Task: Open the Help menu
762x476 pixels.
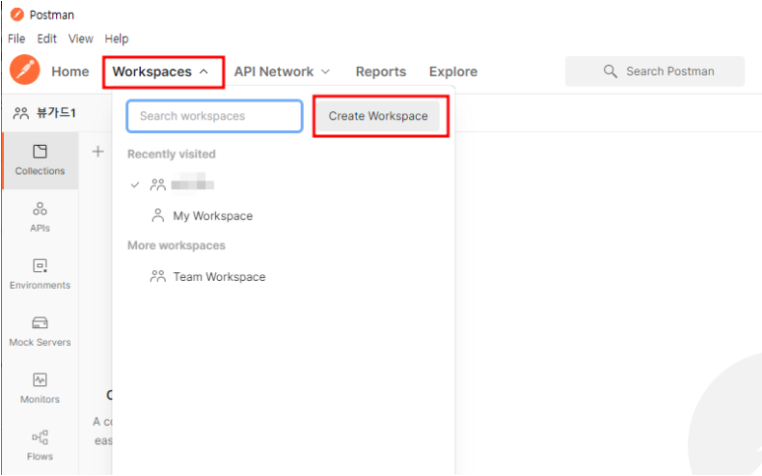Action: (117, 39)
